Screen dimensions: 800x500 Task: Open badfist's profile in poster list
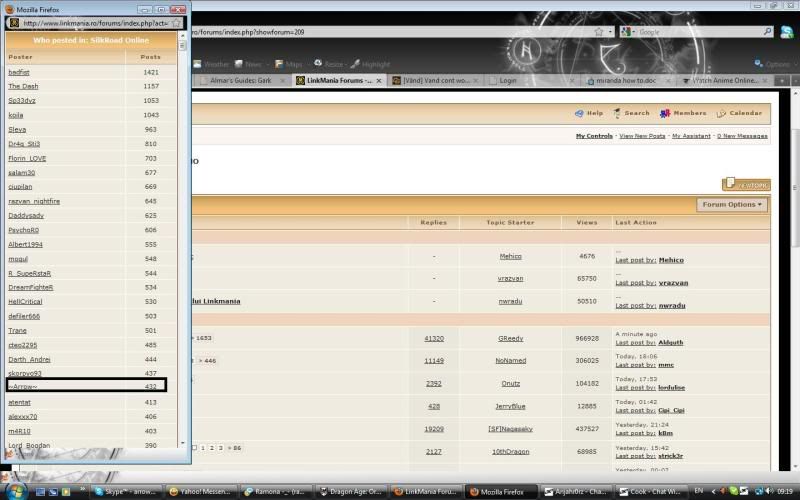point(19,72)
